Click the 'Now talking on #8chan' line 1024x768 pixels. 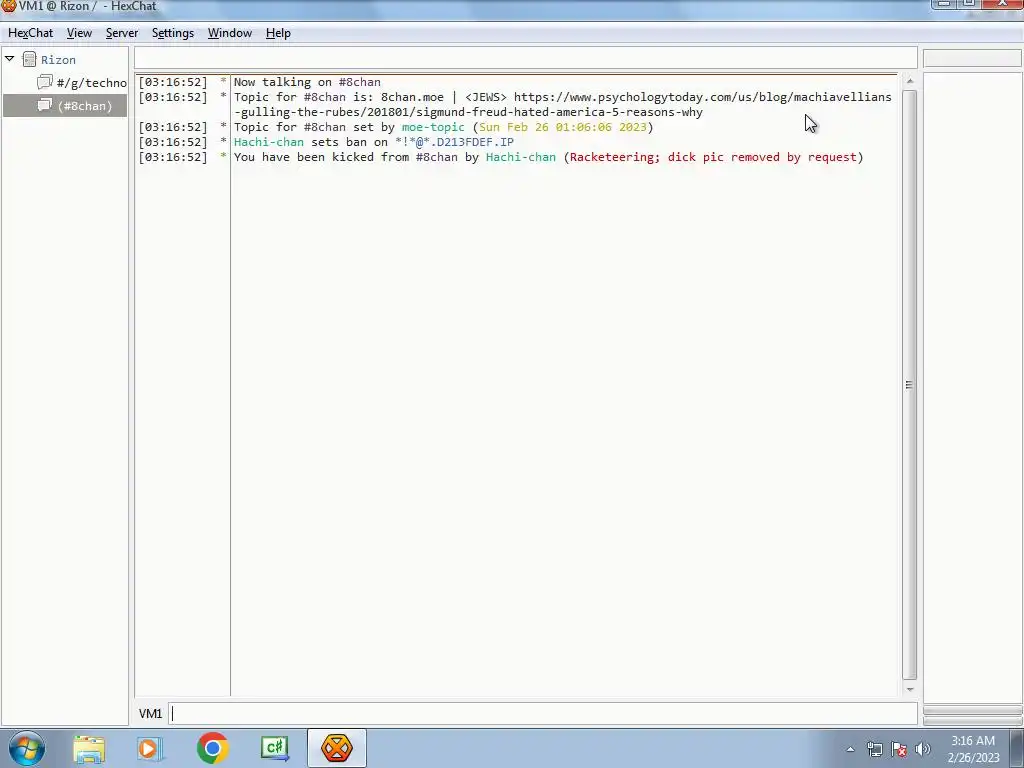pyautogui.click(x=307, y=82)
